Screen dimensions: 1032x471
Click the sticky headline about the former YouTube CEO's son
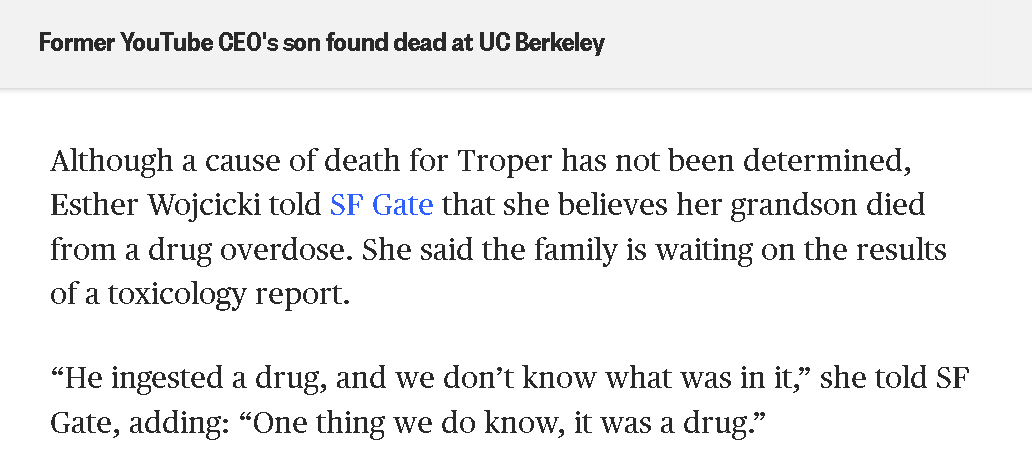coord(321,44)
